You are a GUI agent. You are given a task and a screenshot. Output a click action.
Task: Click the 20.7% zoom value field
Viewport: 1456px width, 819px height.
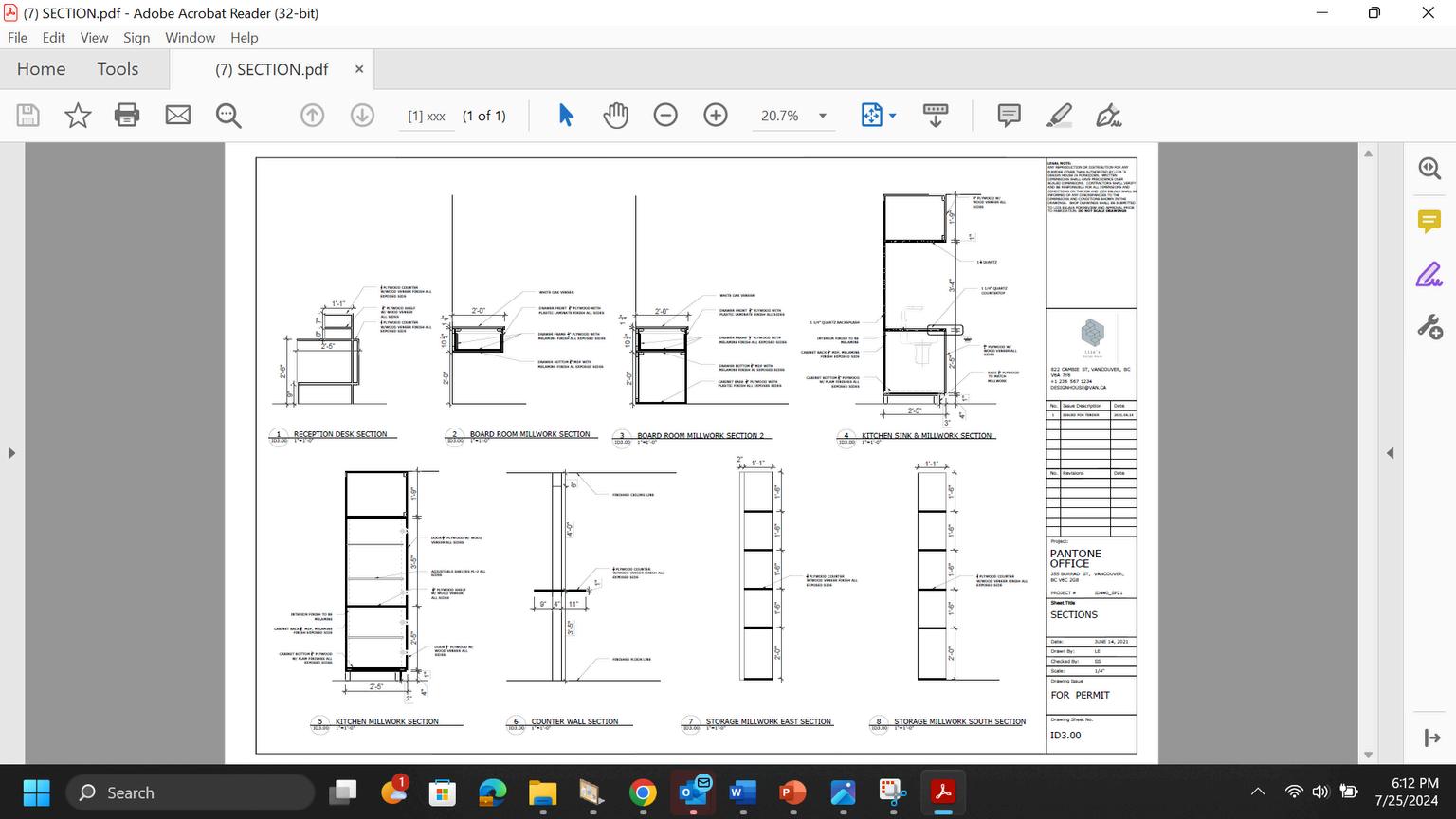pyautogui.click(x=779, y=116)
